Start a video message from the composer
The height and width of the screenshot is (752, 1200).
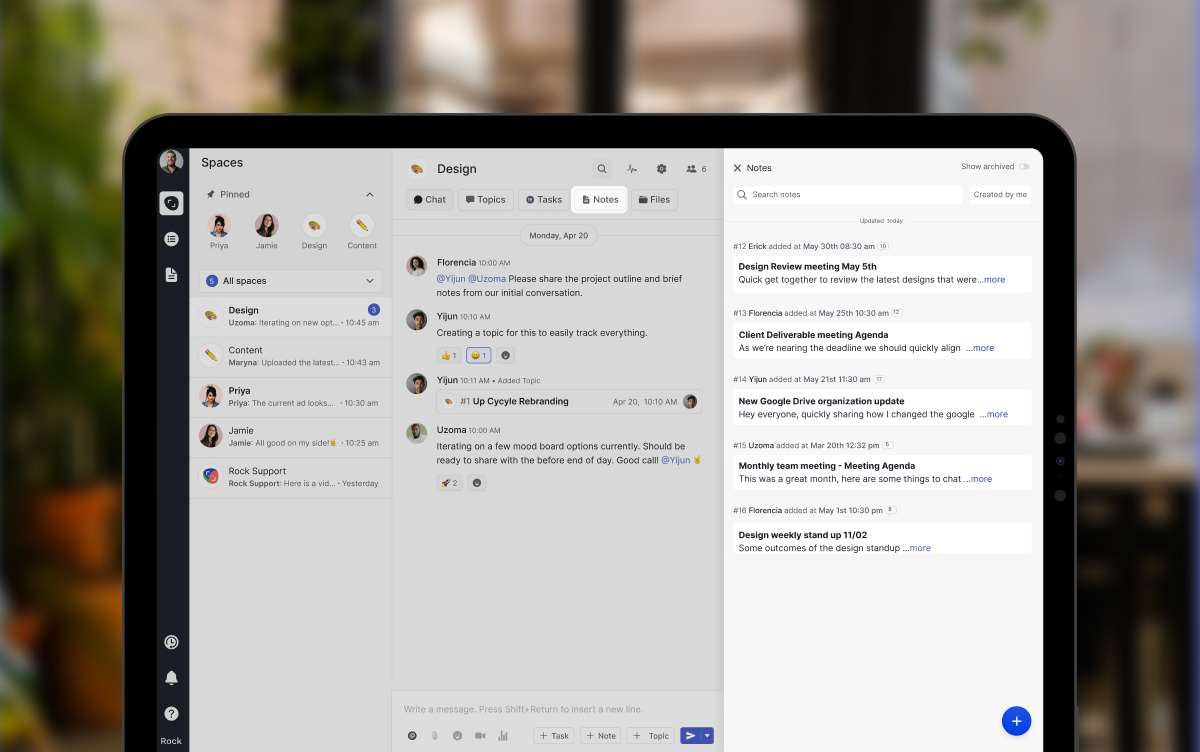coord(480,735)
